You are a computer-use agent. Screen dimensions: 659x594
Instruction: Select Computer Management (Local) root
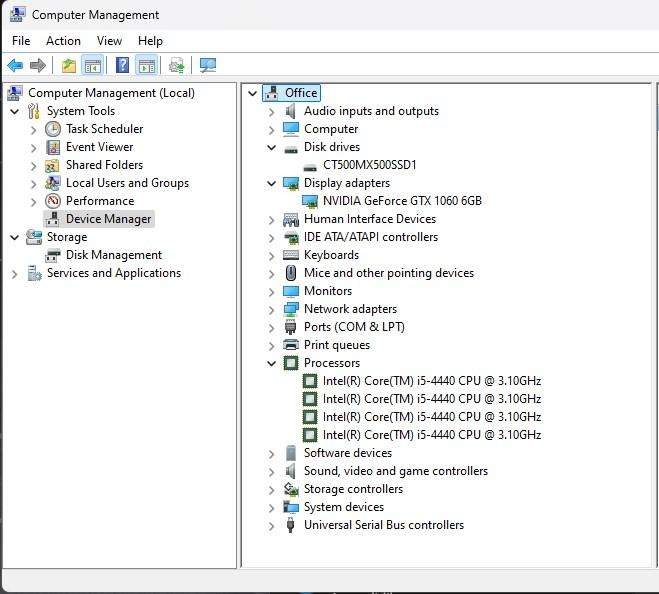(x=111, y=93)
